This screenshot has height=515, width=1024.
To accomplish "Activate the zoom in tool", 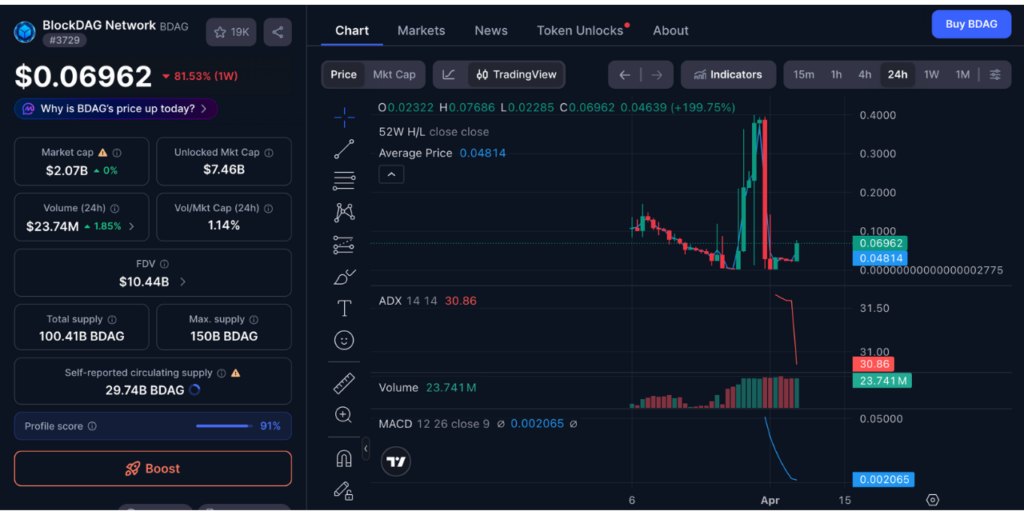I will click(344, 414).
